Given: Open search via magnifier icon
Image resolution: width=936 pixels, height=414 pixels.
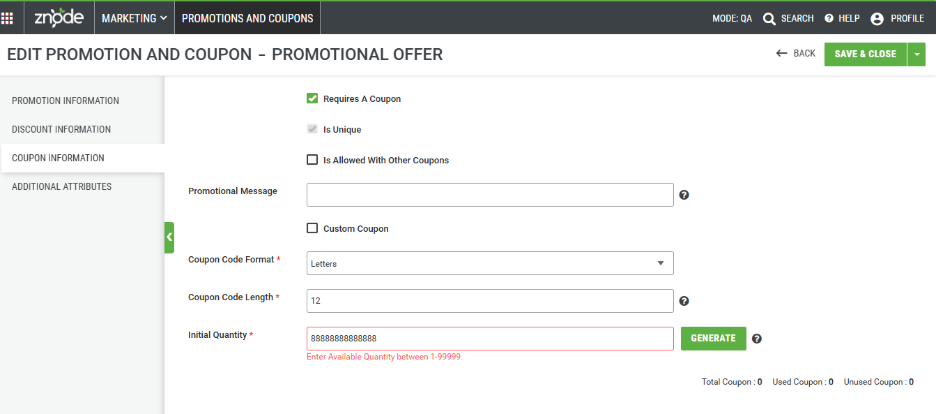Looking at the screenshot, I should [x=769, y=18].
